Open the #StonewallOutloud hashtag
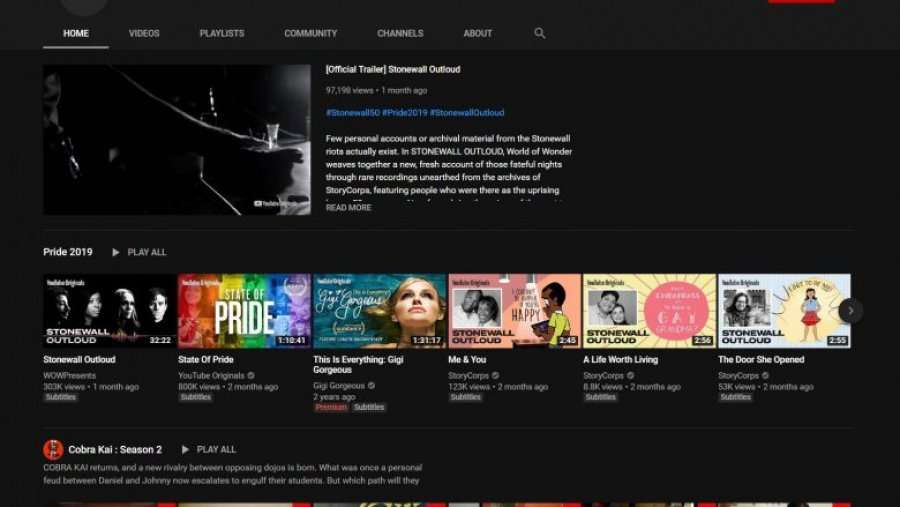Image resolution: width=900 pixels, height=507 pixels. pyautogui.click(x=467, y=113)
